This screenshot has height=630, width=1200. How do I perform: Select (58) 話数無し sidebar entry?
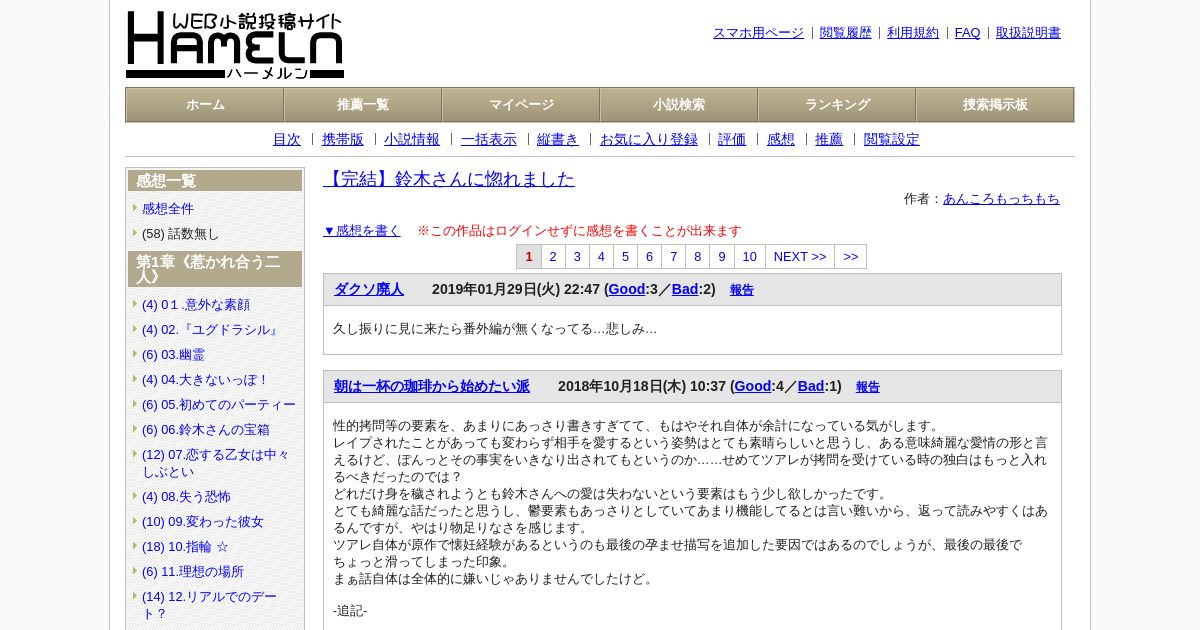(x=180, y=234)
